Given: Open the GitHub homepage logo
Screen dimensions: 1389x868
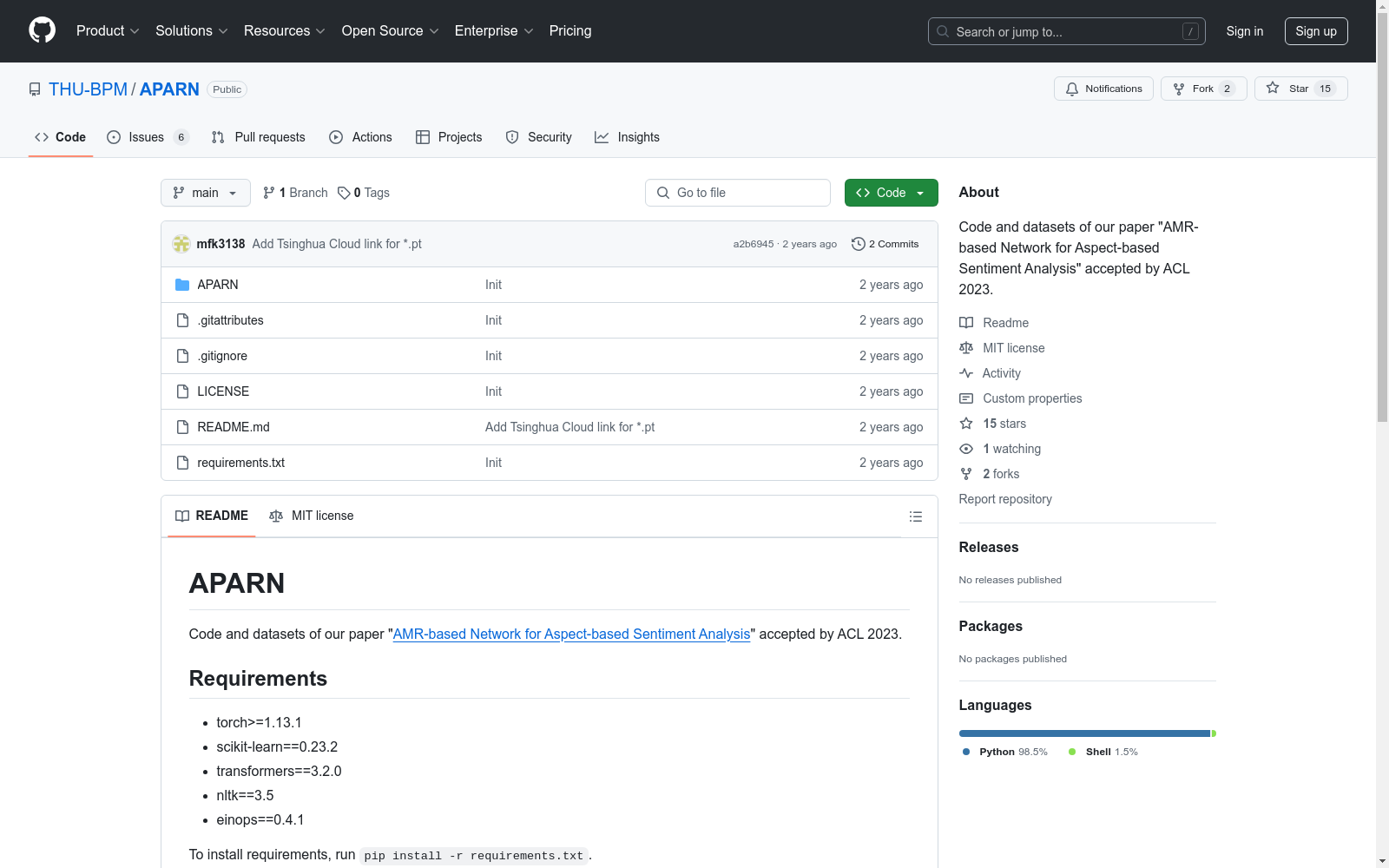Looking at the screenshot, I should pyautogui.click(x=42, y=30).
